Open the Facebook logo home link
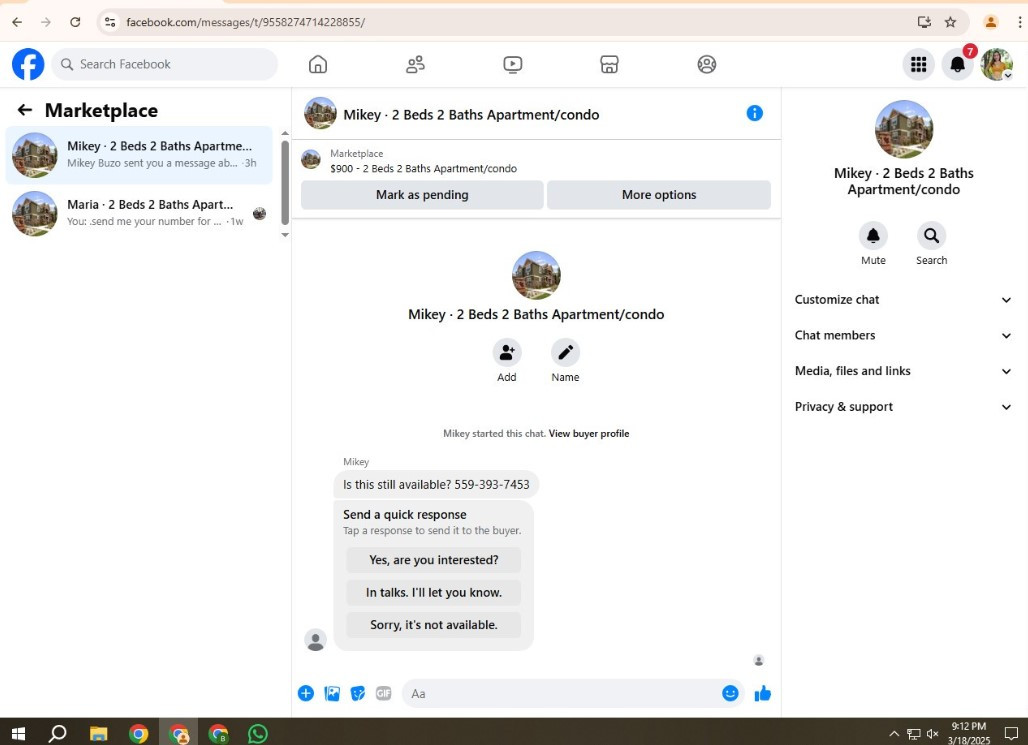The width and height of the screenshot is (1028, 745). pos(28,64)
